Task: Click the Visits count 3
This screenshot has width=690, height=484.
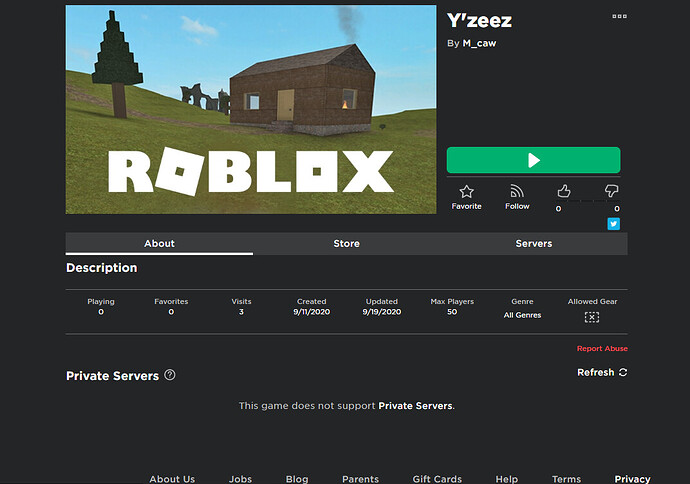Action: coord(241,312)
